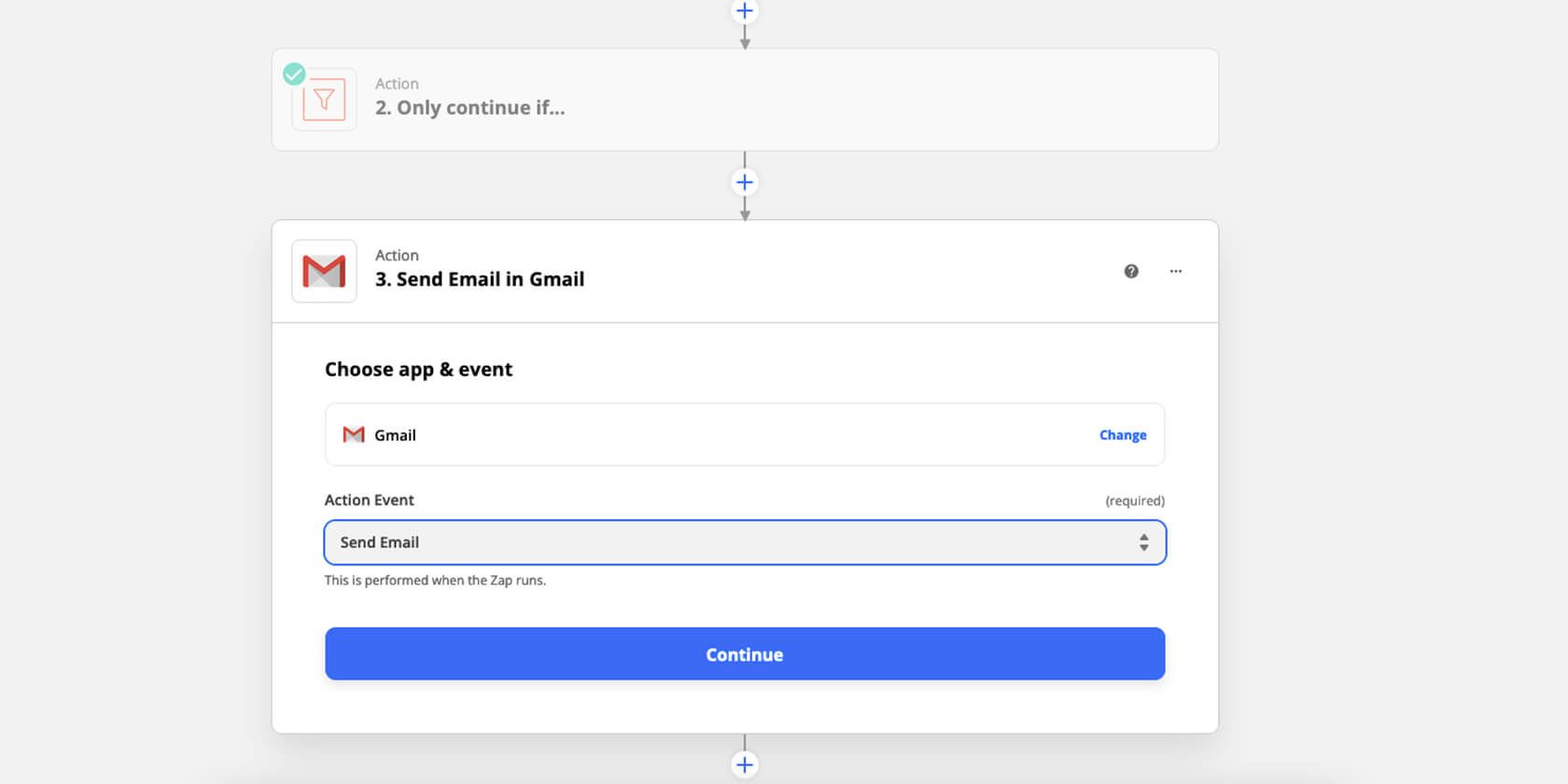
Task: Select the 'Choose app & event' section heading
Action: [418, 370]
